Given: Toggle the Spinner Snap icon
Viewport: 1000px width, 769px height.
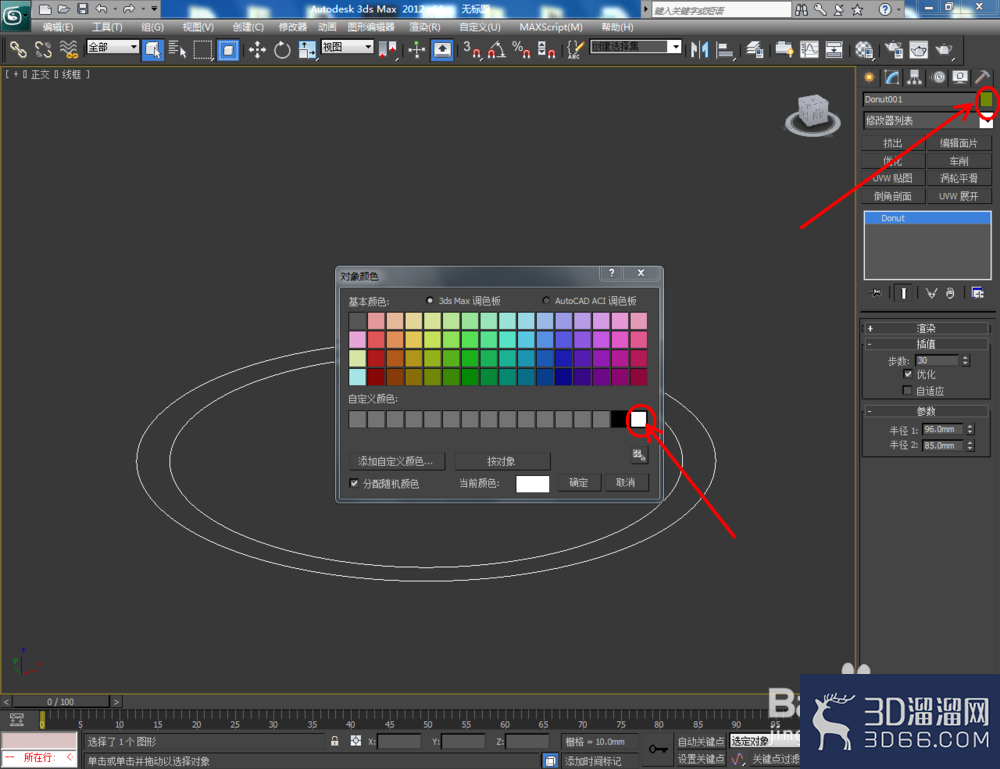Looking at the screenshot, I should 547,50.
